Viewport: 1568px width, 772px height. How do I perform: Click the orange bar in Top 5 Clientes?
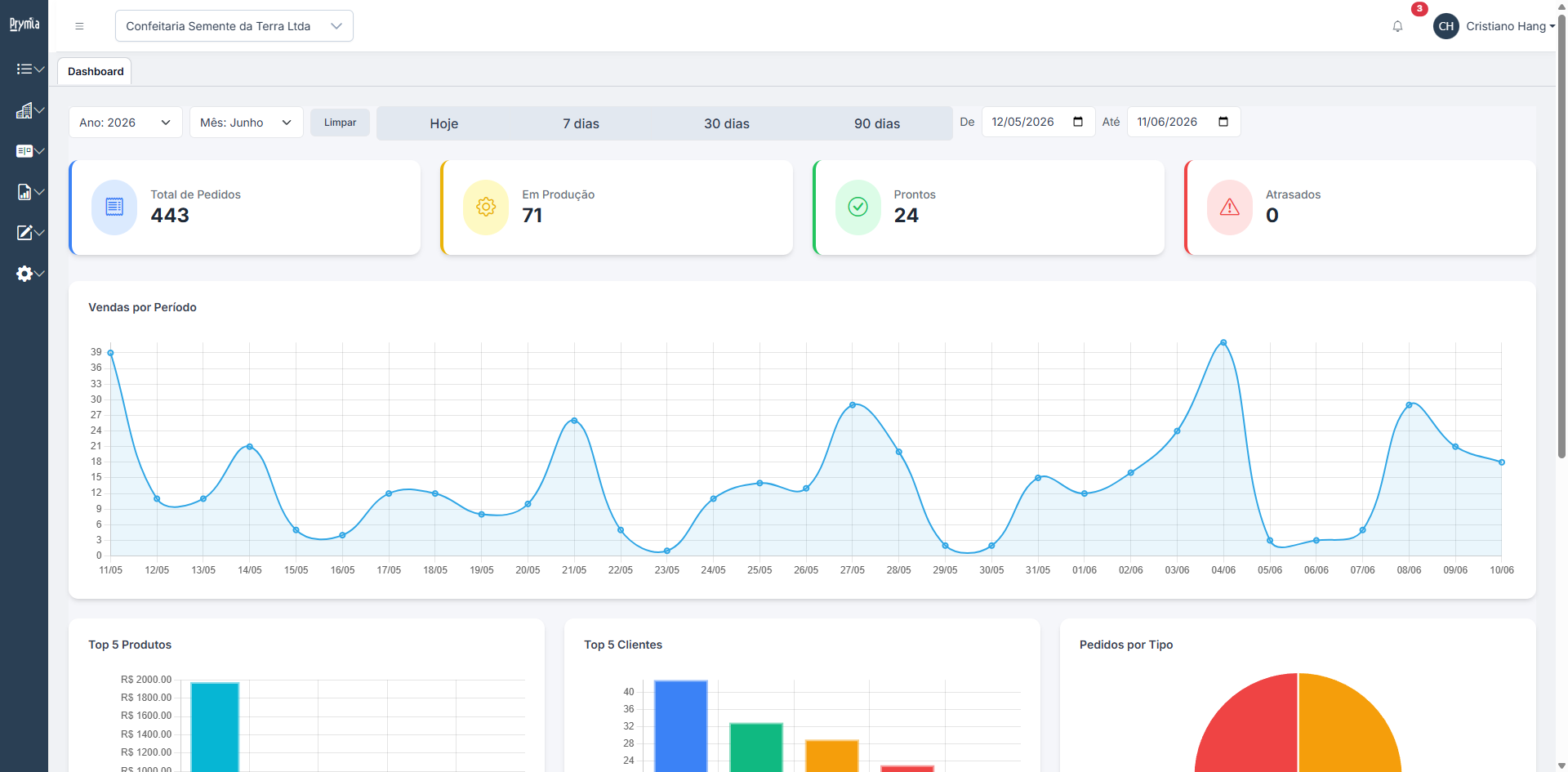click(831, 756)
